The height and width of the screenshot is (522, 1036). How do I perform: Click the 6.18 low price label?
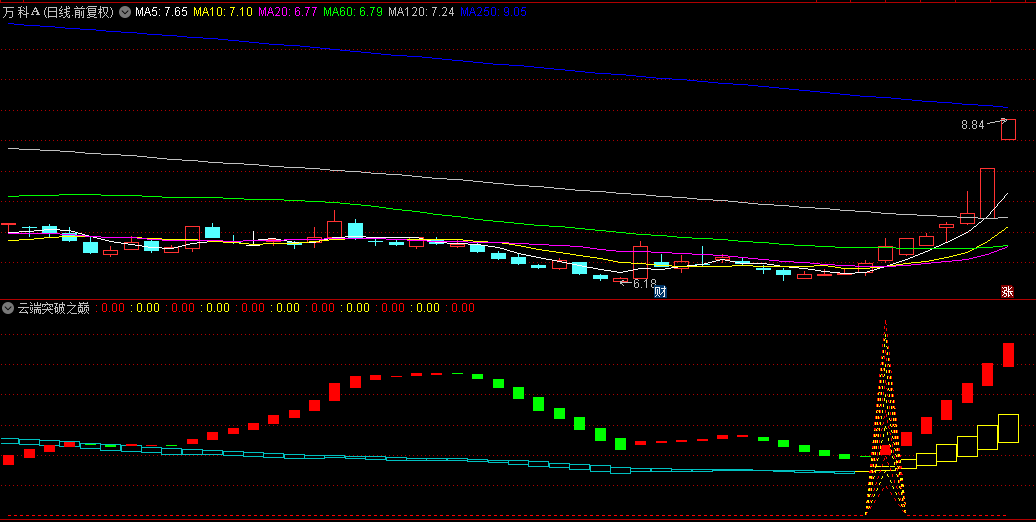click(645, 283)
